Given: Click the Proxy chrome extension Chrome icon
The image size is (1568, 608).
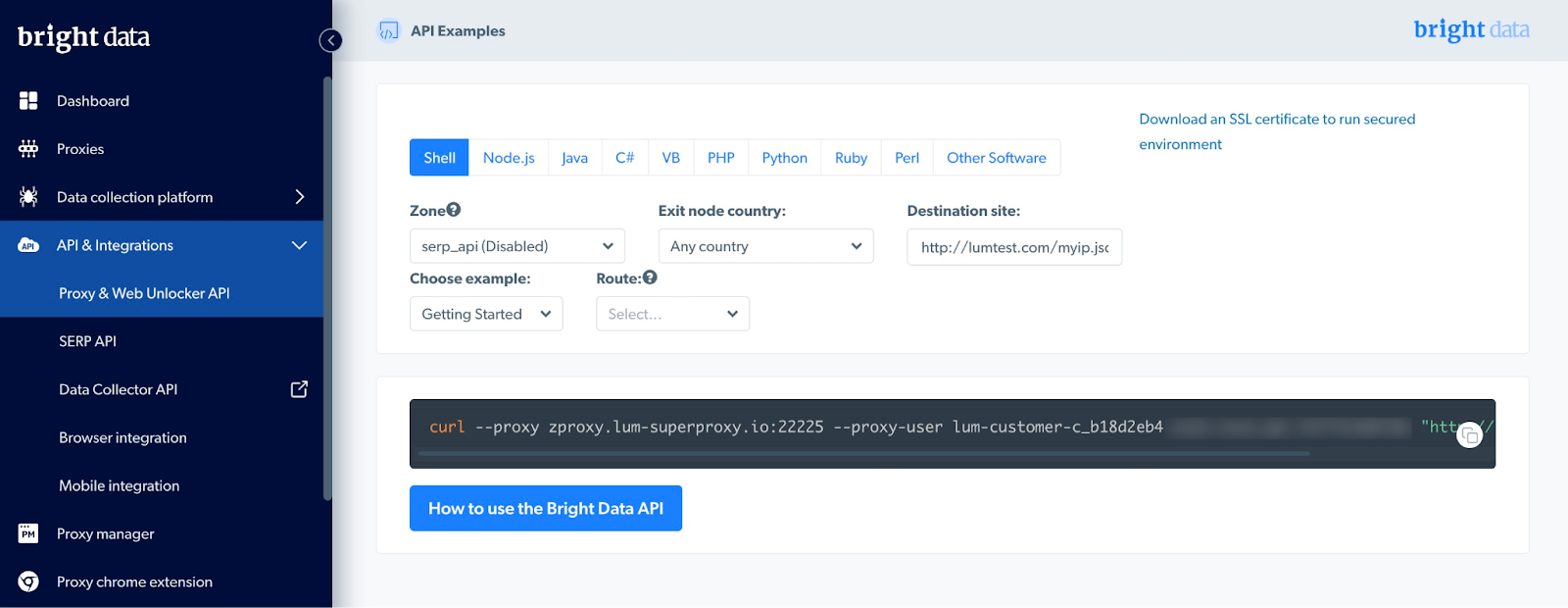Looking at the screenshot, I should point(28,582).
